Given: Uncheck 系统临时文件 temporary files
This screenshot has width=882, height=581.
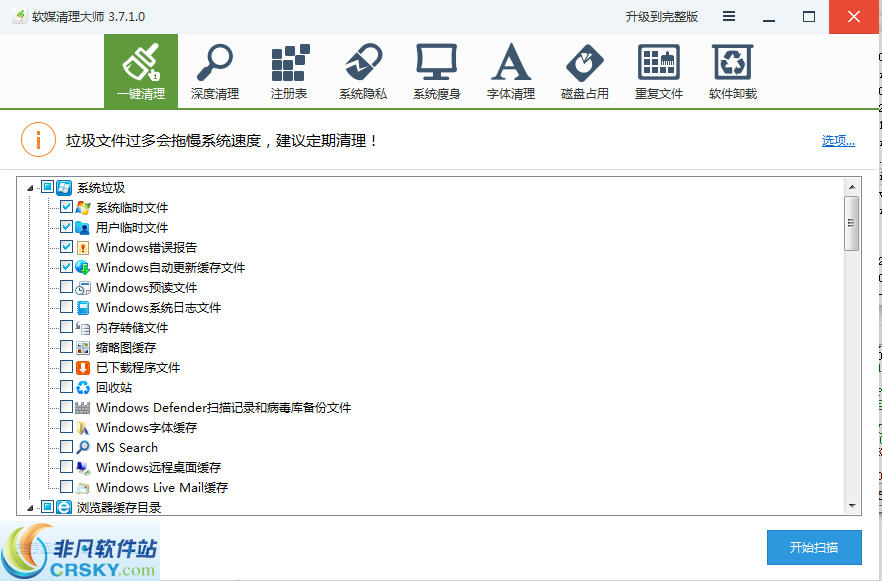Looking at the screenshot, I should click(x=66, y=207).
